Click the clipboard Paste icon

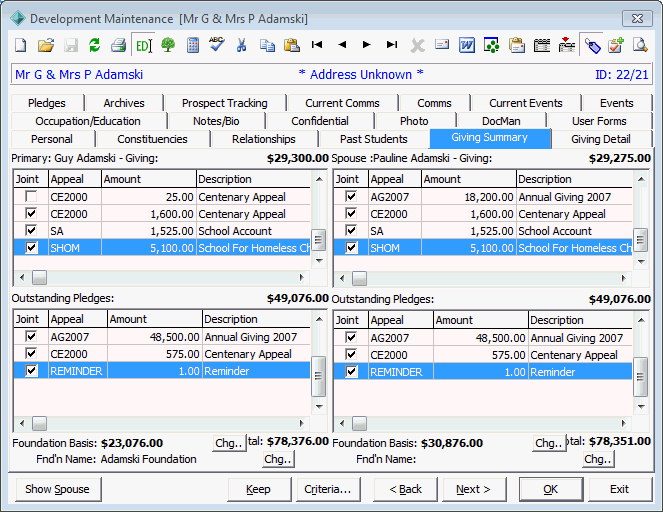tap(292, 45)
